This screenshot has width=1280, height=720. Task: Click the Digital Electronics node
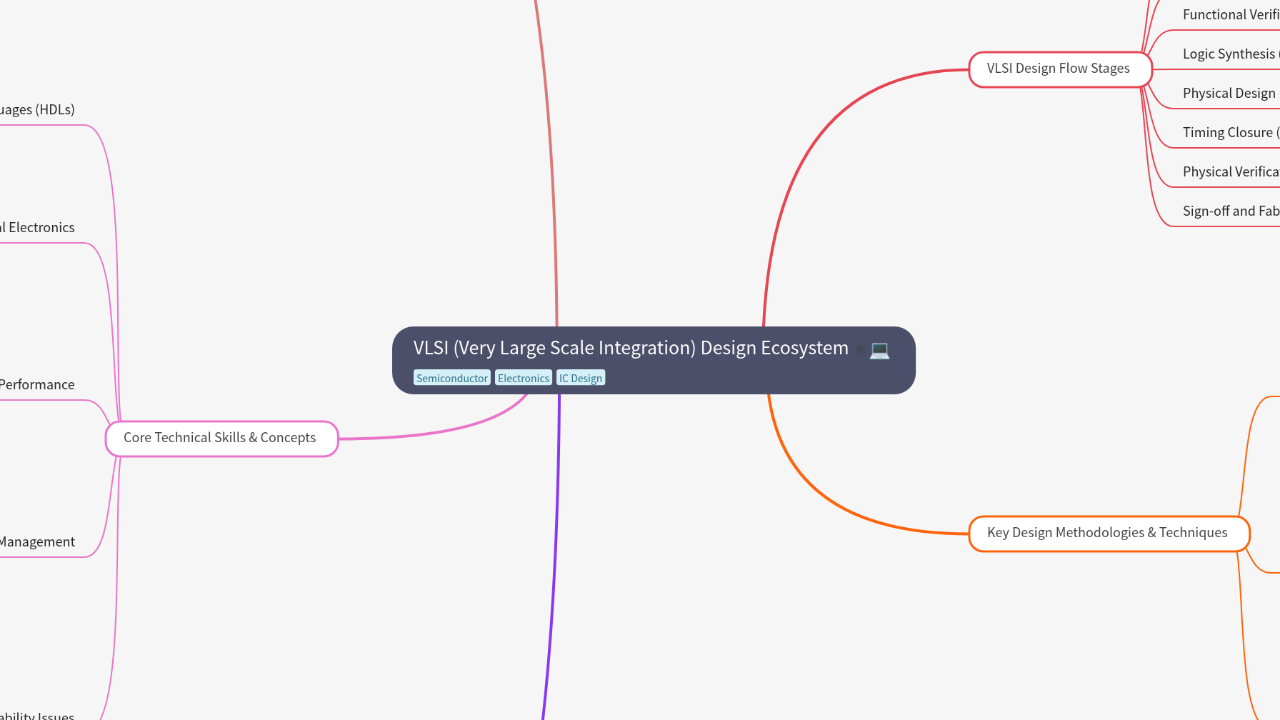pyautogui.click(x=37, y=227)
